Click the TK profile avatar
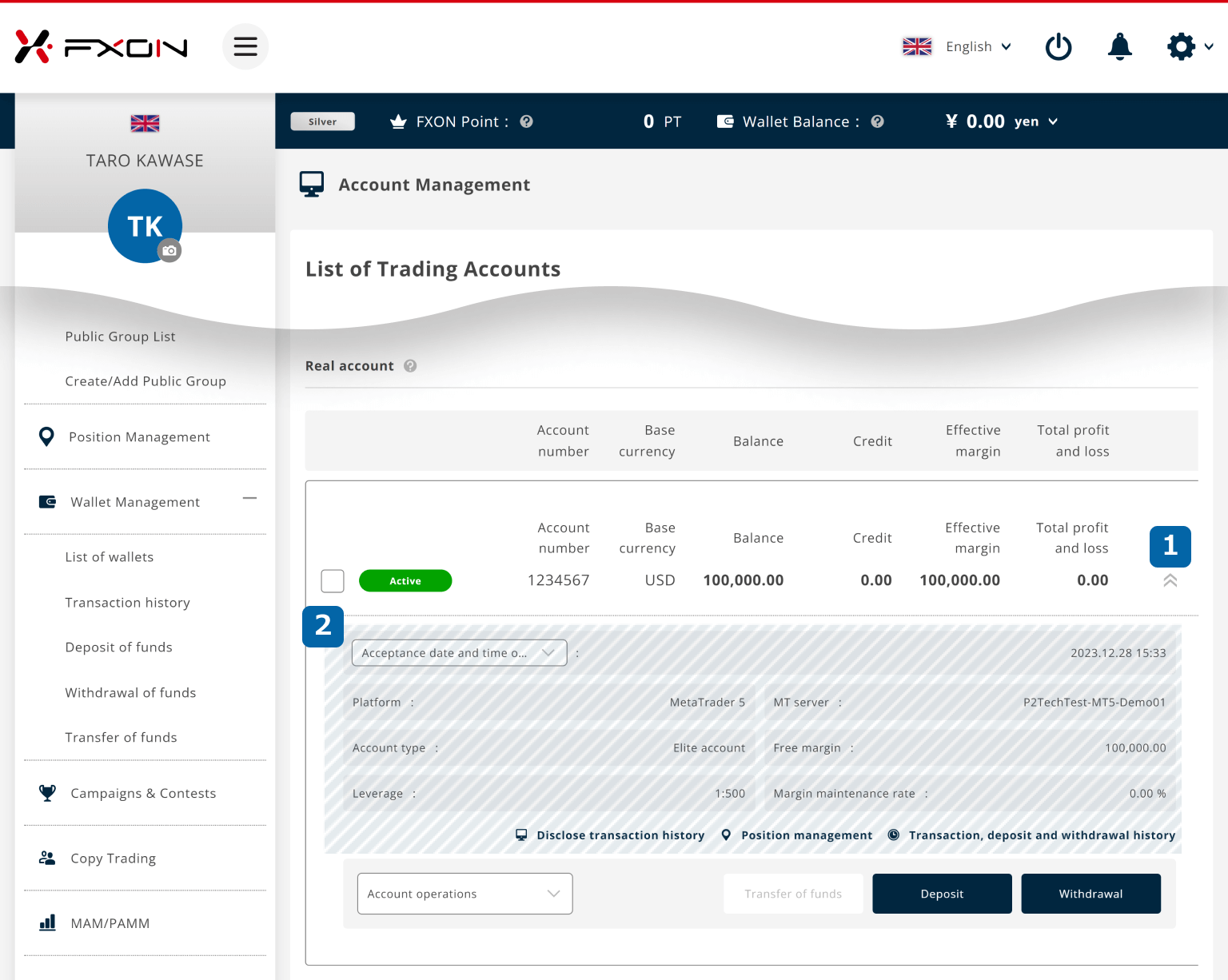The image size is (1228, 980). tap(145, 225)
